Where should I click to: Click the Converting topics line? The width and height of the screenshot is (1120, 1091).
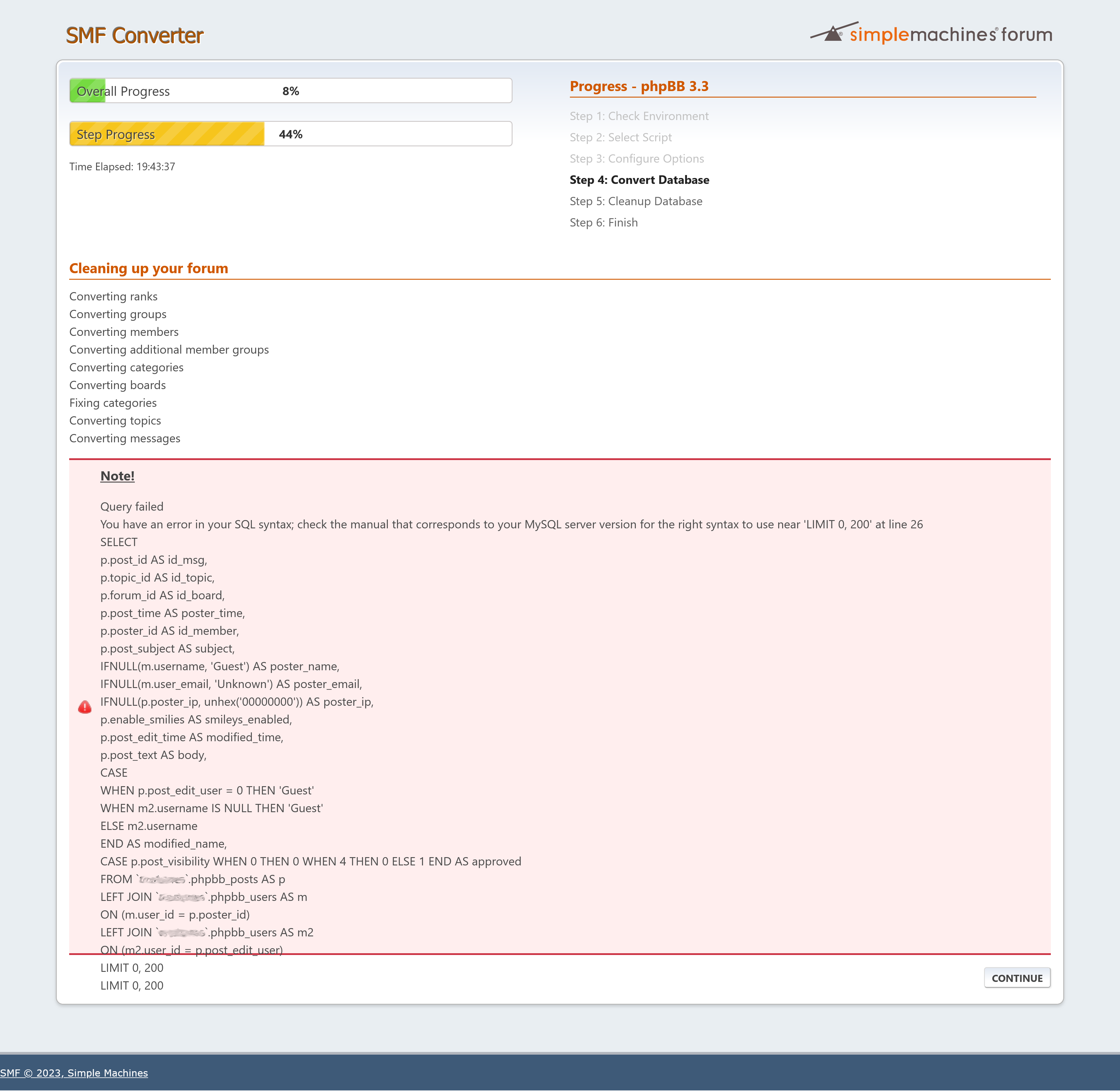[115, 421]
